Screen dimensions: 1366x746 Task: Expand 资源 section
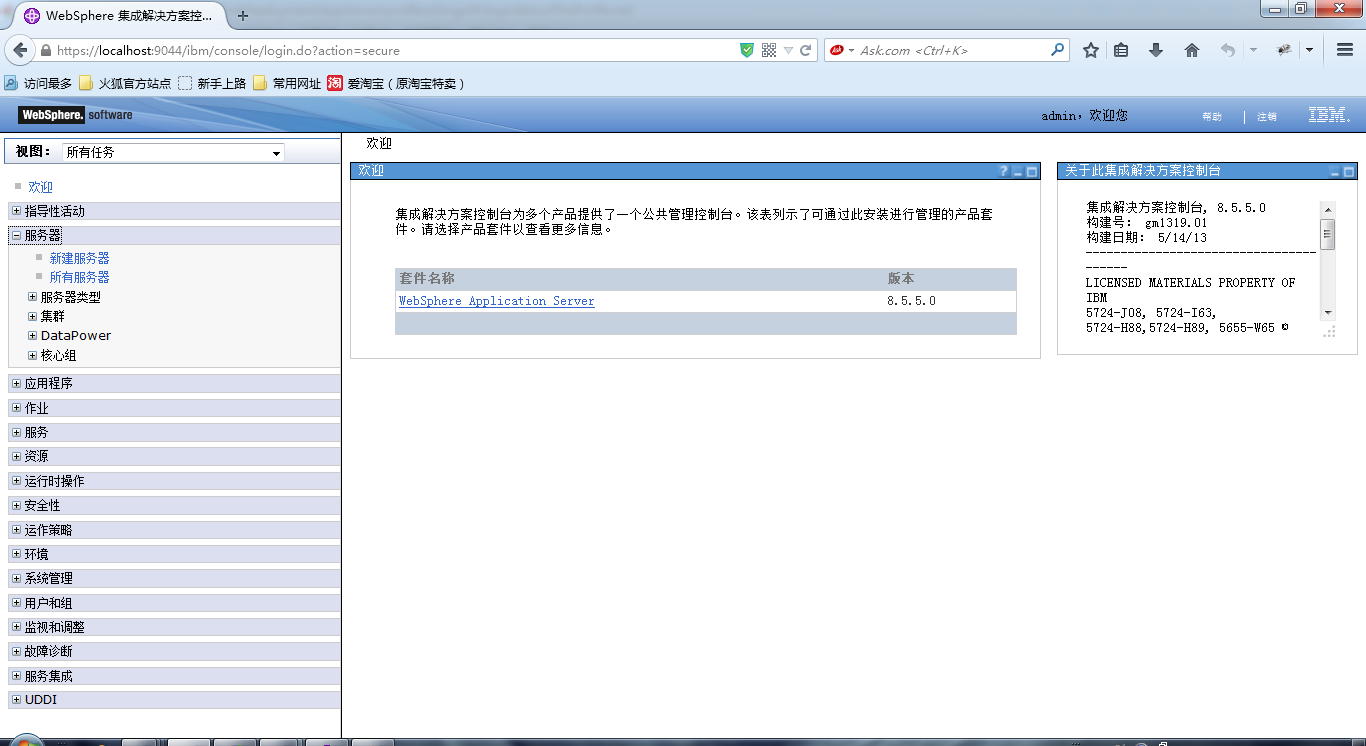[x=15, y=456]
